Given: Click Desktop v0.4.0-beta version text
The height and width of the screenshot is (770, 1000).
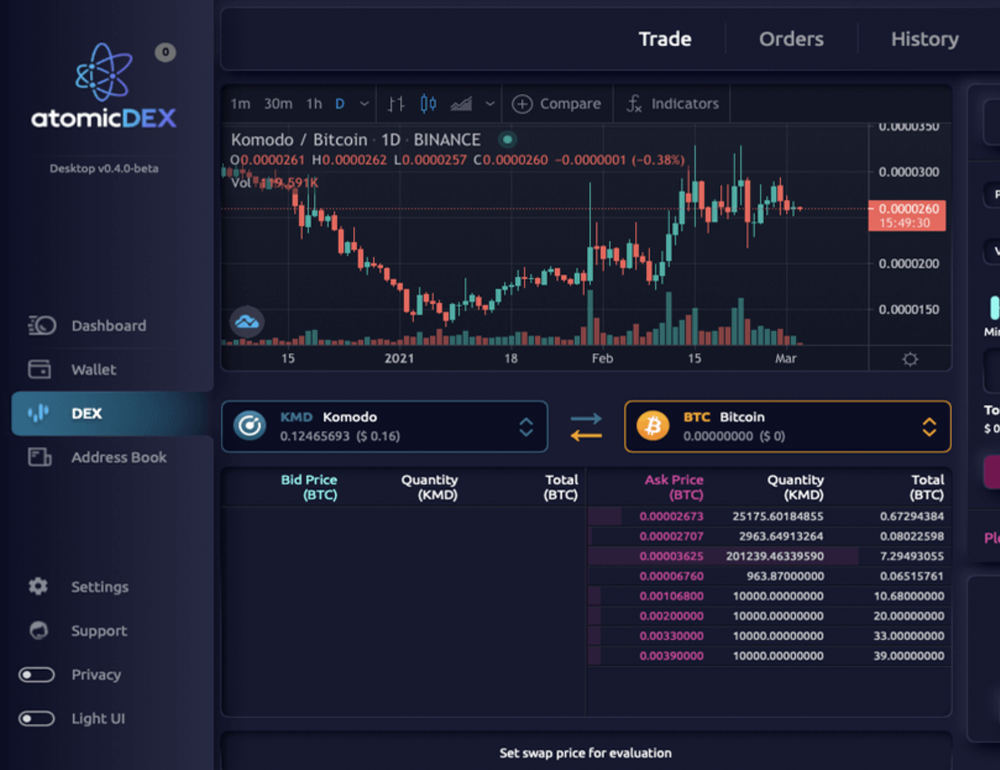Looking at the screenshot, I should tap(104, 168).
